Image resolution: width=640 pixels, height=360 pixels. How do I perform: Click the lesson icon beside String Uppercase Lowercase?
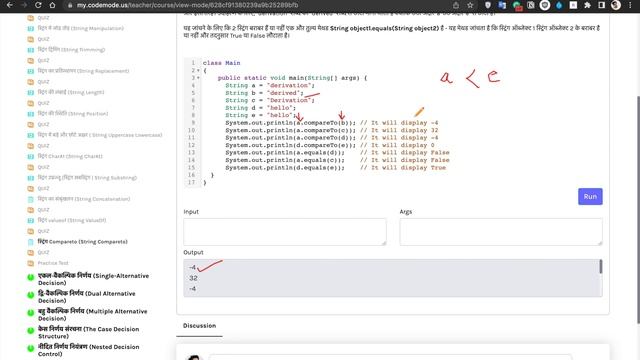click(x=31, y=135)
